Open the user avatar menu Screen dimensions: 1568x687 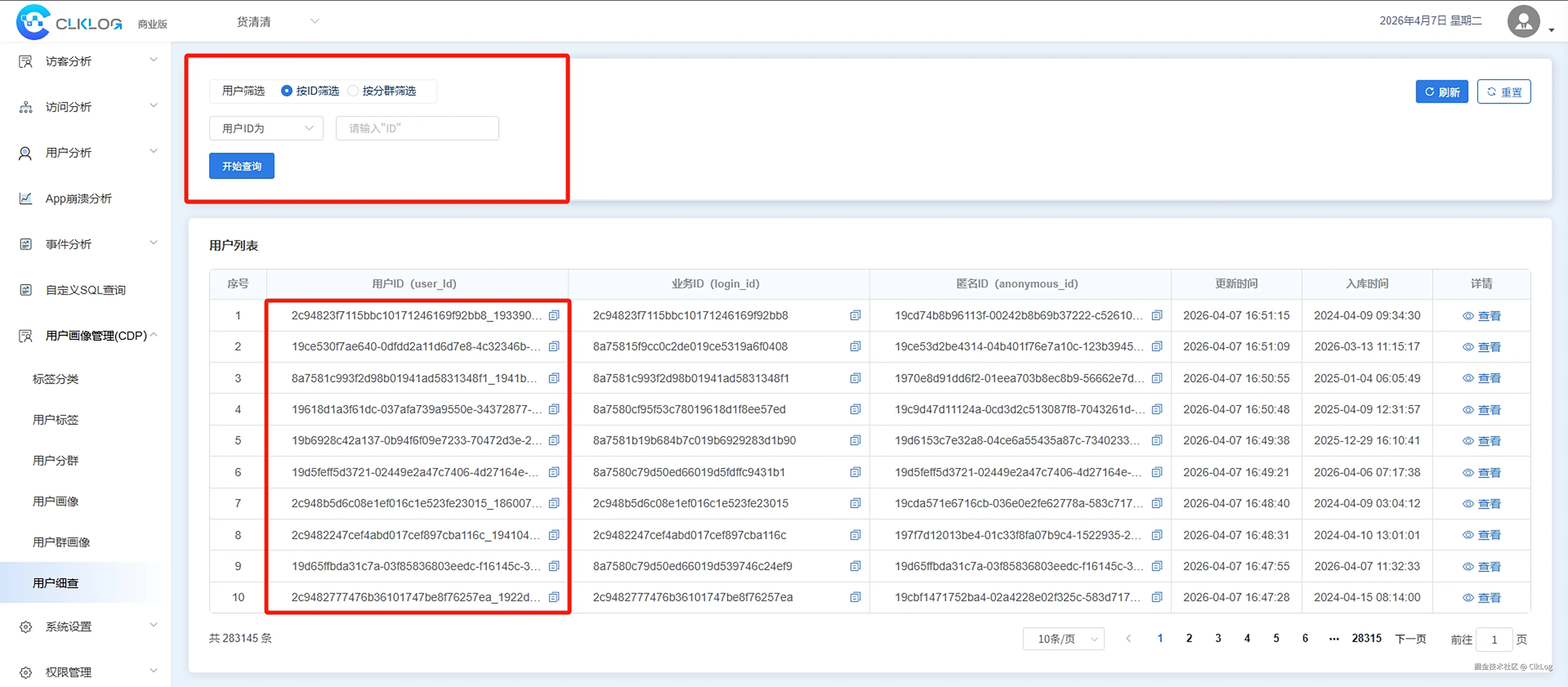coord(1523,22)
